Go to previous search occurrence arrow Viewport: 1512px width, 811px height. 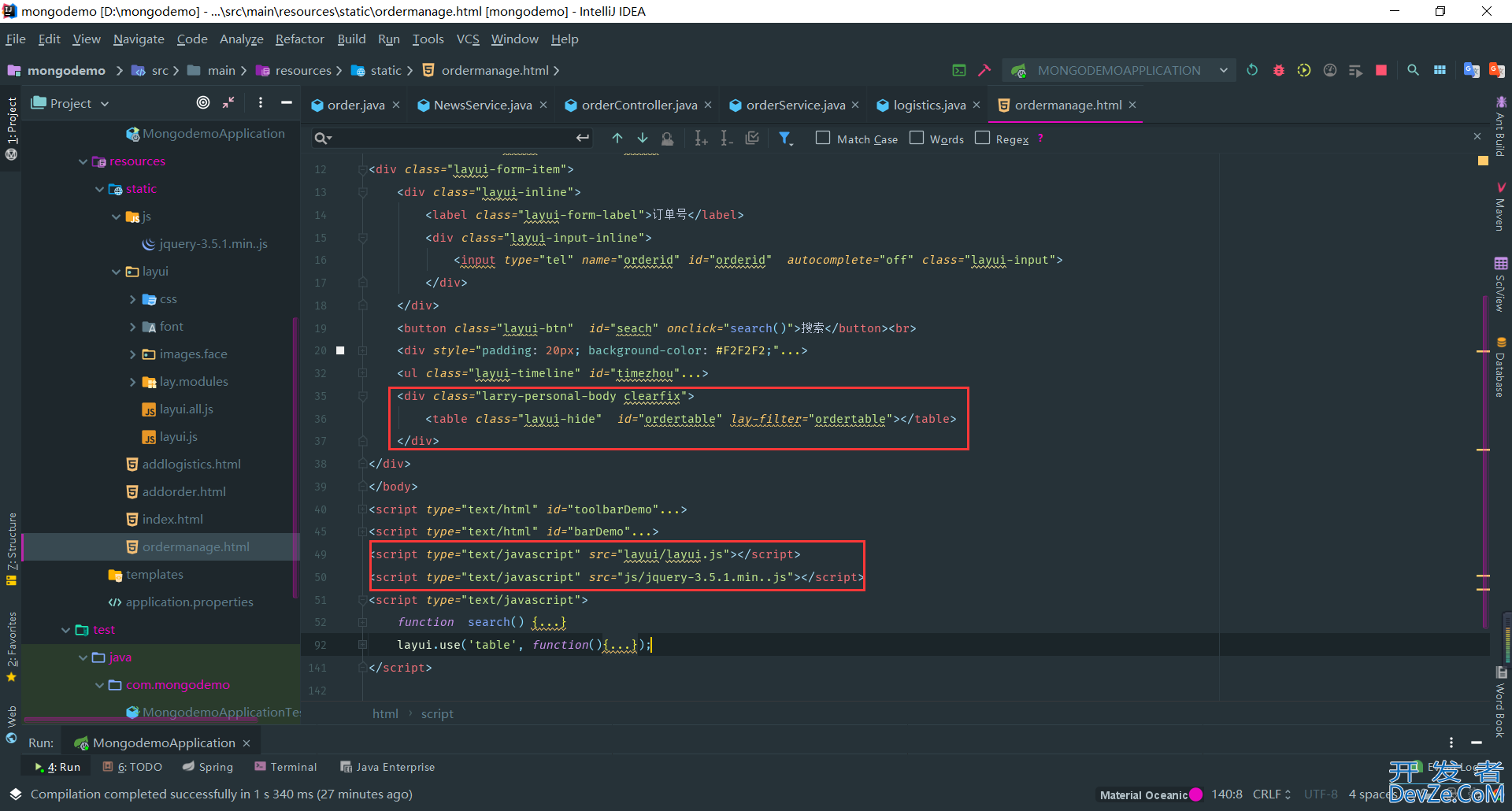617,139
